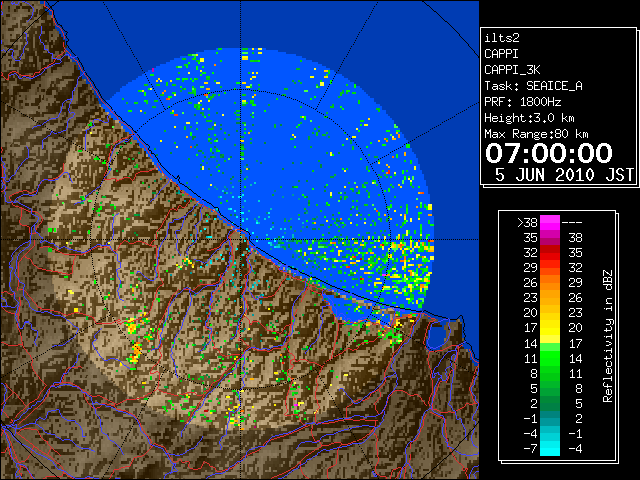
Task: Click the ">38" legend label
Action: tap(527, 223)
